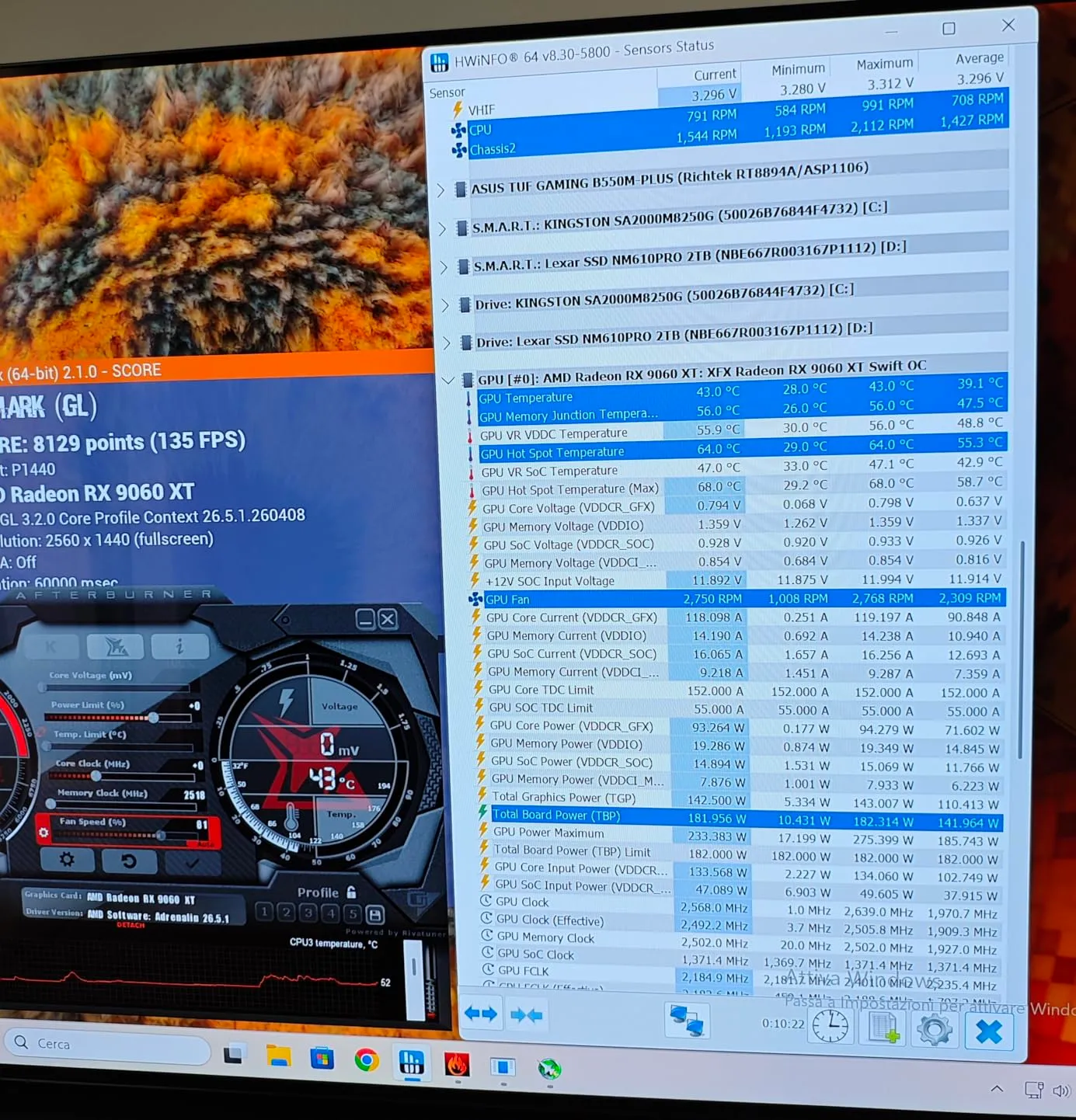
Task: Click the Maximum column header
Action: [885, 64]
